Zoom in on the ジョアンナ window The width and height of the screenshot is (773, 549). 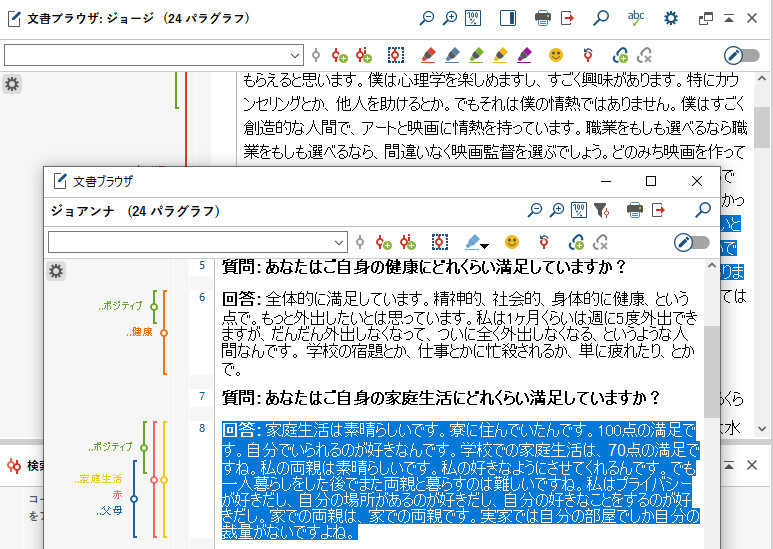pyautogui.click(x=557, y=210)
